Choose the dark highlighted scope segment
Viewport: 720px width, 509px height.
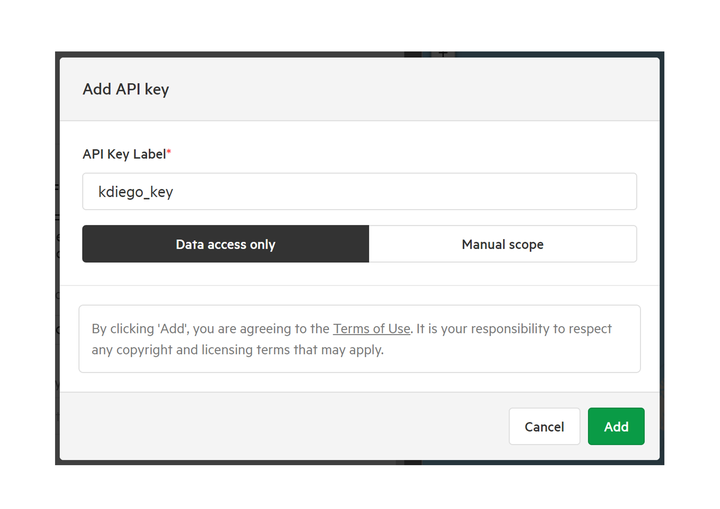point(225,244)
